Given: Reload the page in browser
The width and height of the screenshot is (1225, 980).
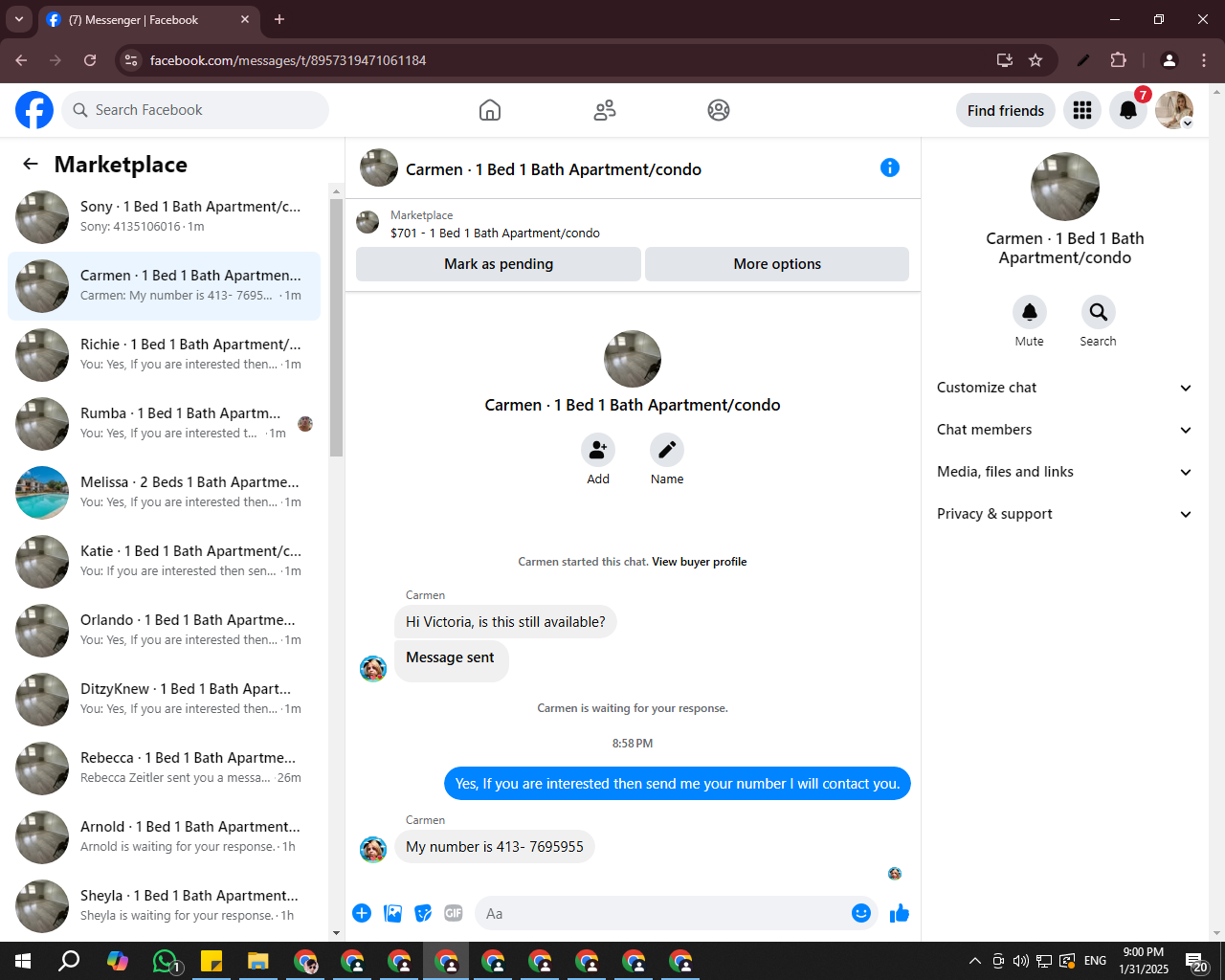Looking at the screenshot, I should (90, 60).
